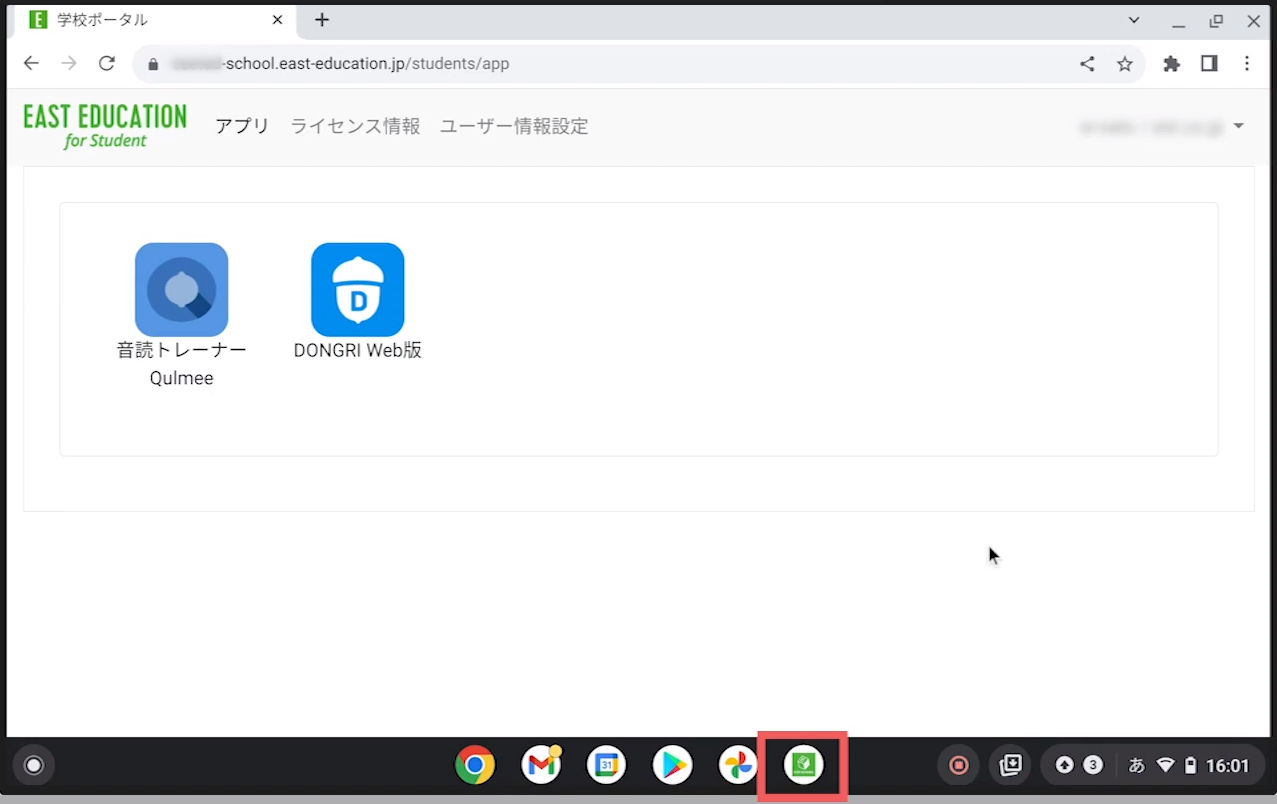Open the Chrome three-dot menu
This screenshot has height=804, width=1277.
pyautogui.click(x=1247, y=63)
